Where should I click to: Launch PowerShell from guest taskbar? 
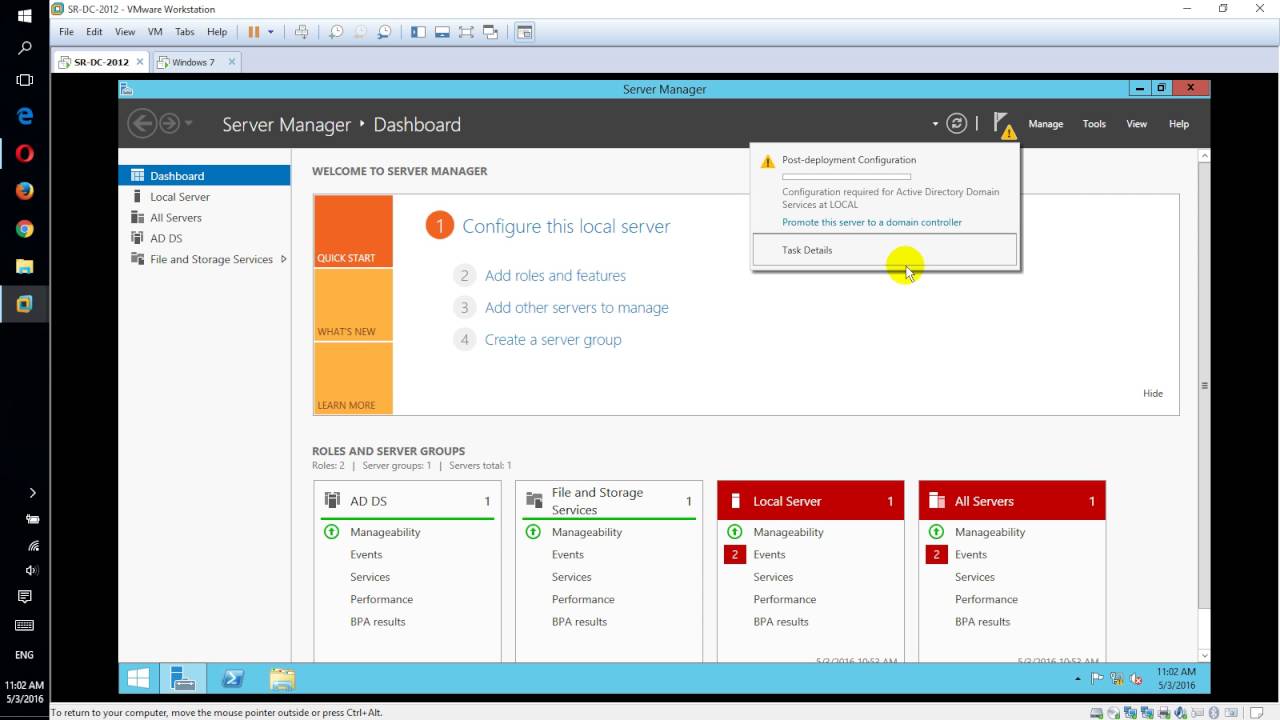[233, 678]
